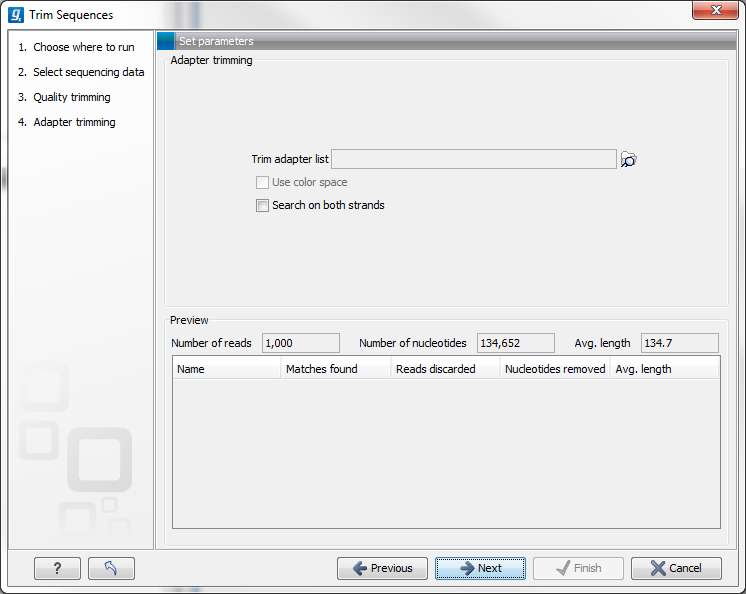The height and width of the screenshot is (594, 746).
Task: Click the reset to defaults arrow button
Action: click(x=111, y=568)
